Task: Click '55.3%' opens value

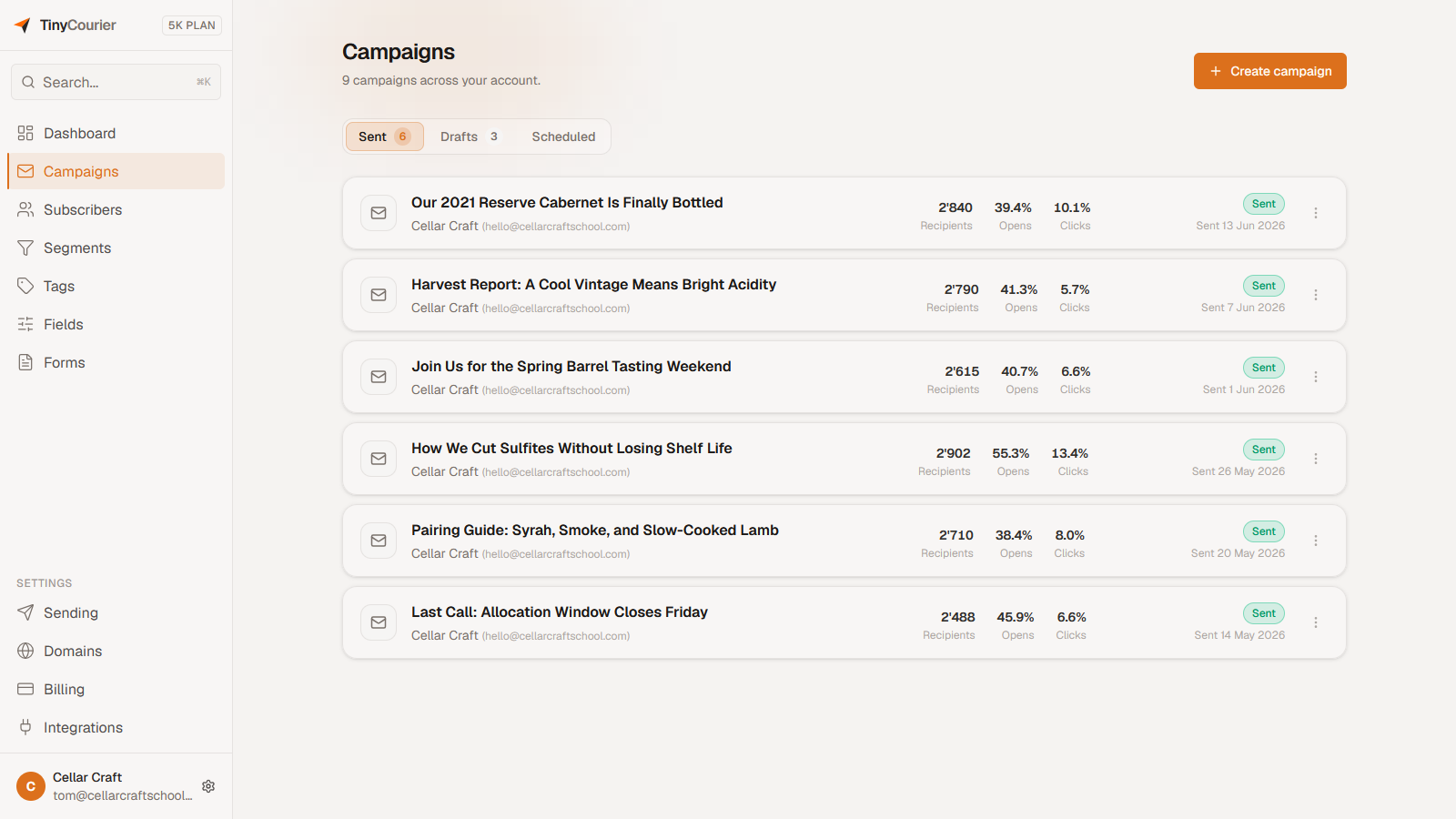Action: click(x=1011, y=453)
